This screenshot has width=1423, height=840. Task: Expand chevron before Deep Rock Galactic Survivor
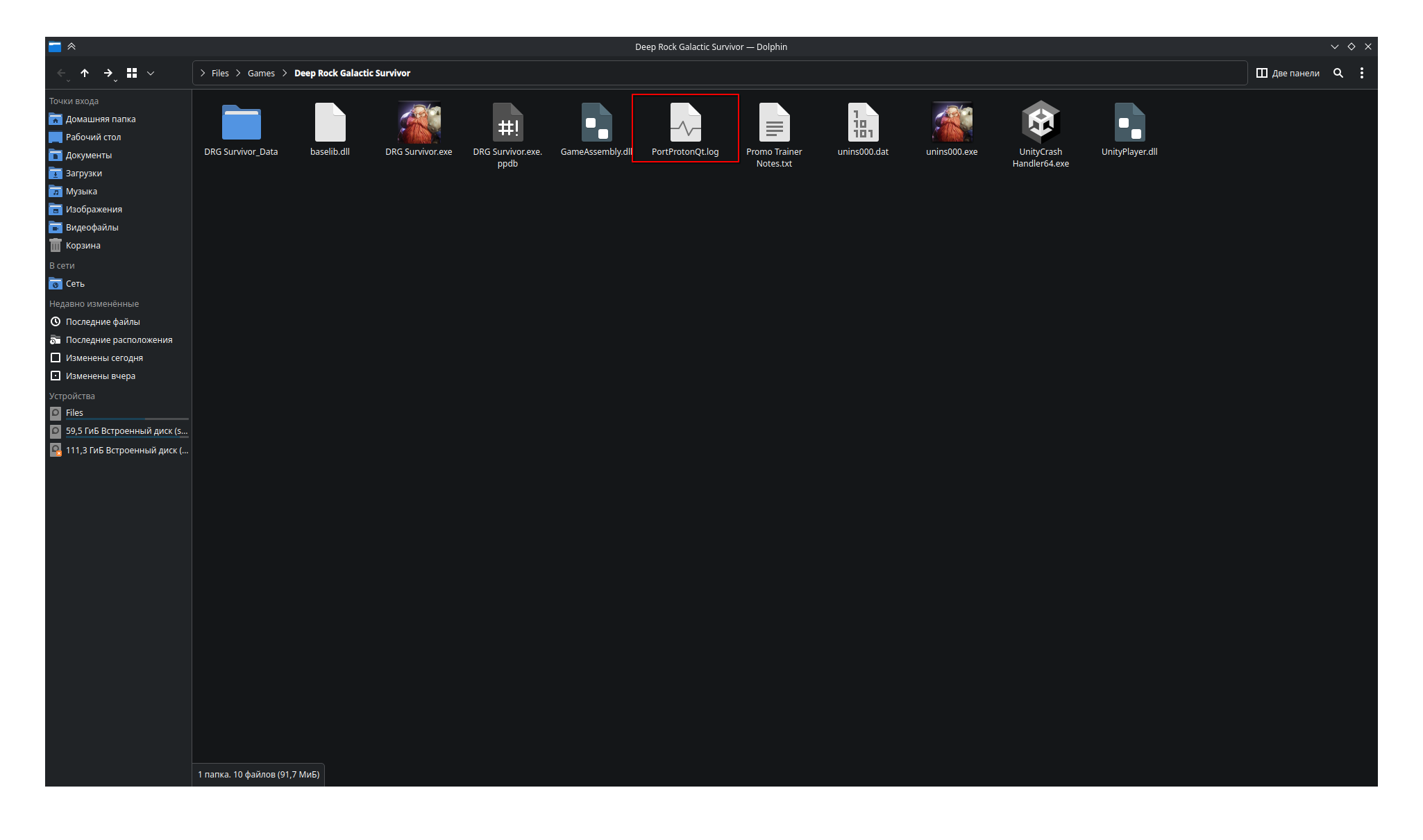pos(285,73)
